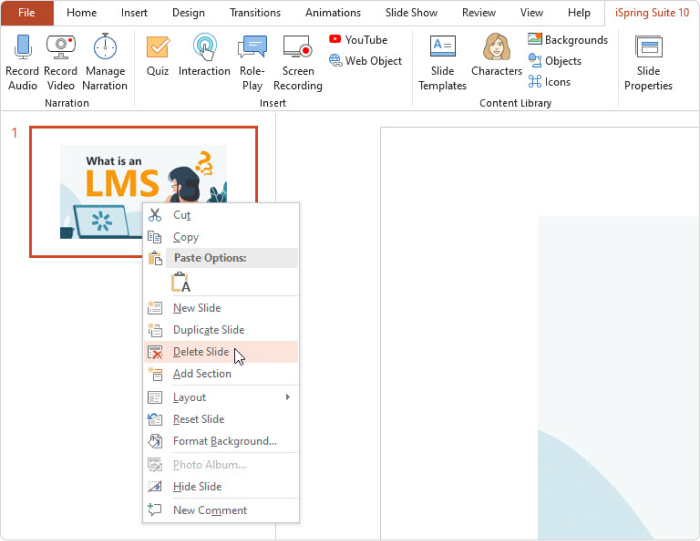Open Format Background... menu entry
The width and height of the screenshot is (700, 541).
point(221,441)
